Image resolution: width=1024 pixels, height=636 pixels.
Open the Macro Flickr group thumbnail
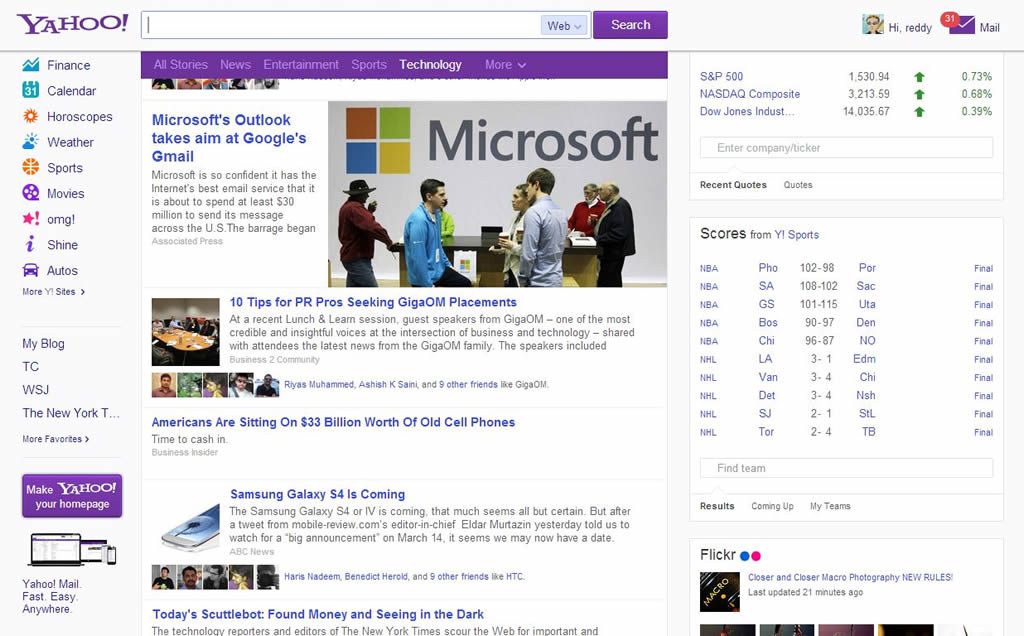720,592
